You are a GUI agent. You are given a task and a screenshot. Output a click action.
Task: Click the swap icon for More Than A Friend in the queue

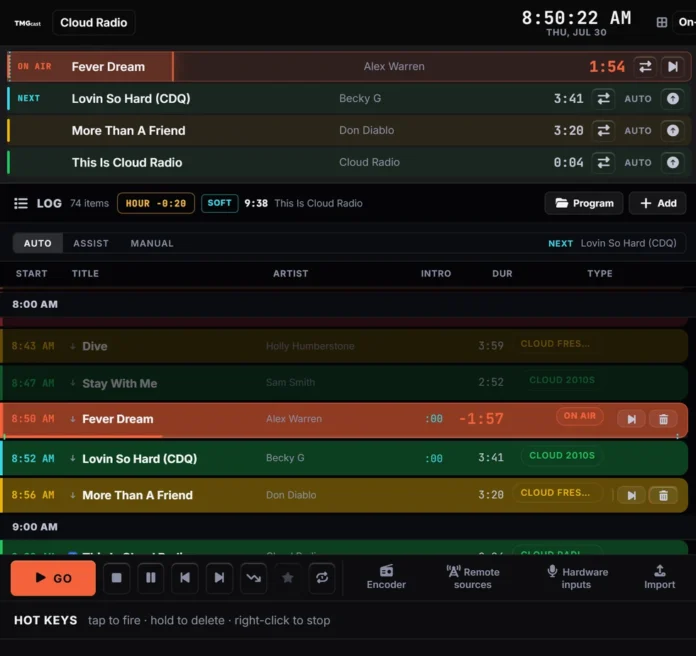(x=603, y=130)
